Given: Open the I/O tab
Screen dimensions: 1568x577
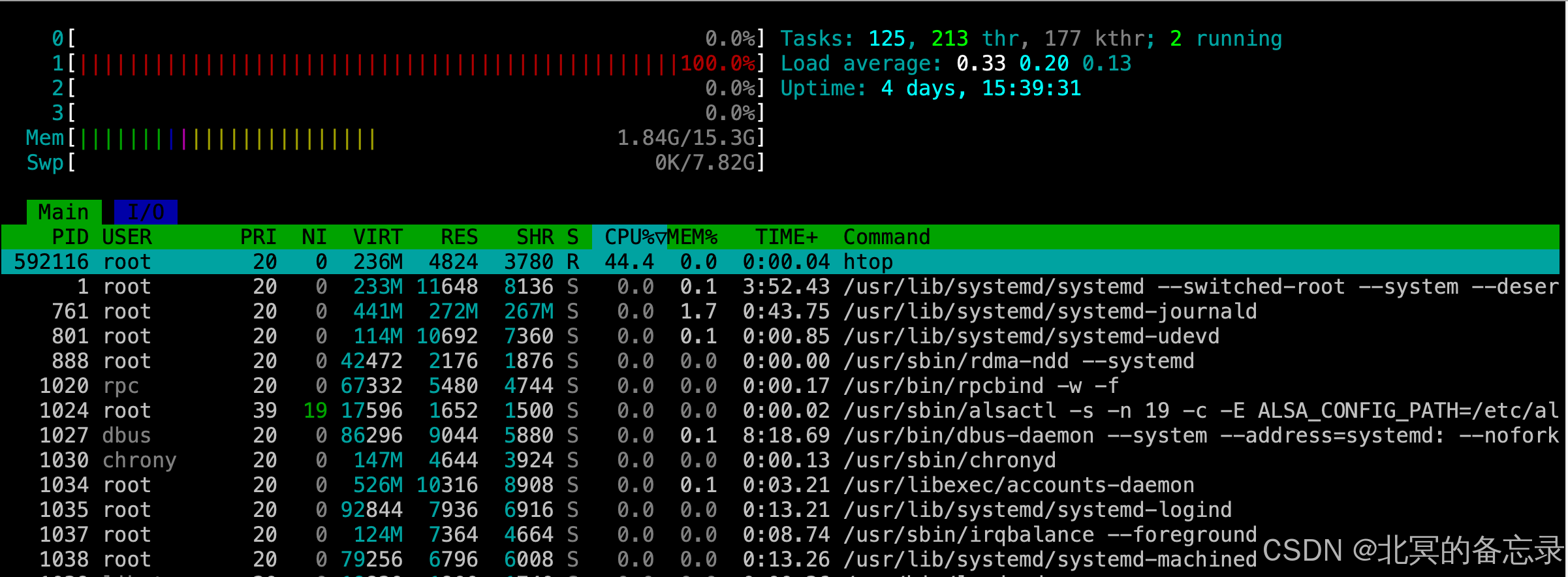Looking at the screenshot, I should (146, 212).
